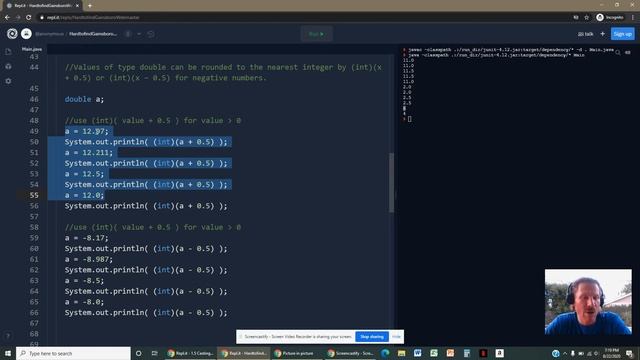The width and height of the screenshot is (640, 360).
Task: Switch to Picture in picture taskbar window
Action: [296, 353]
